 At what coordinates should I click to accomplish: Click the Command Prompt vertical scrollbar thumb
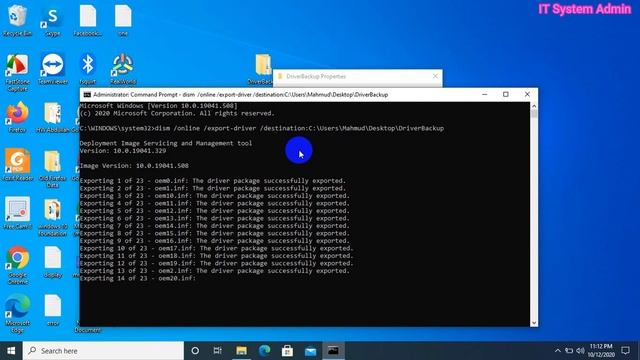click(x=534, y=114)
